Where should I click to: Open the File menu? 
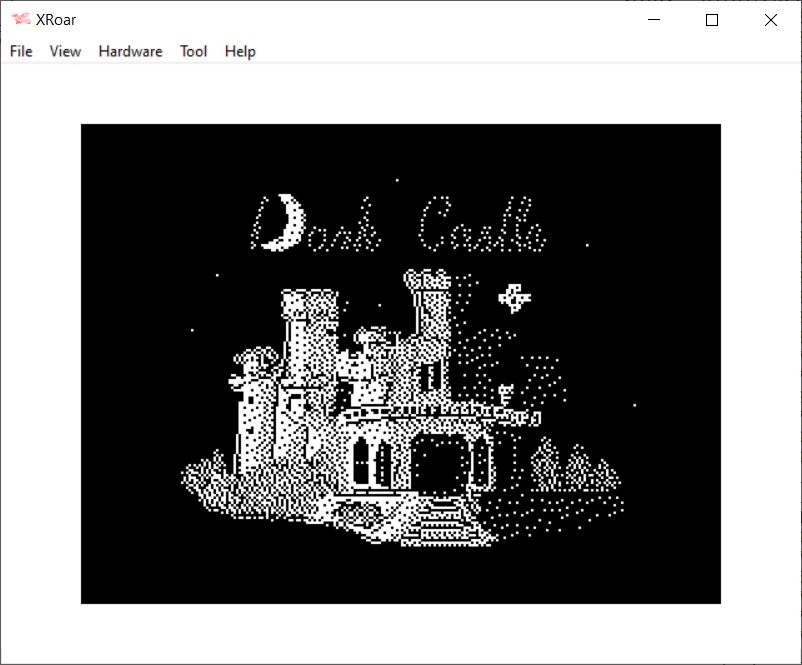tap(21, 51)
